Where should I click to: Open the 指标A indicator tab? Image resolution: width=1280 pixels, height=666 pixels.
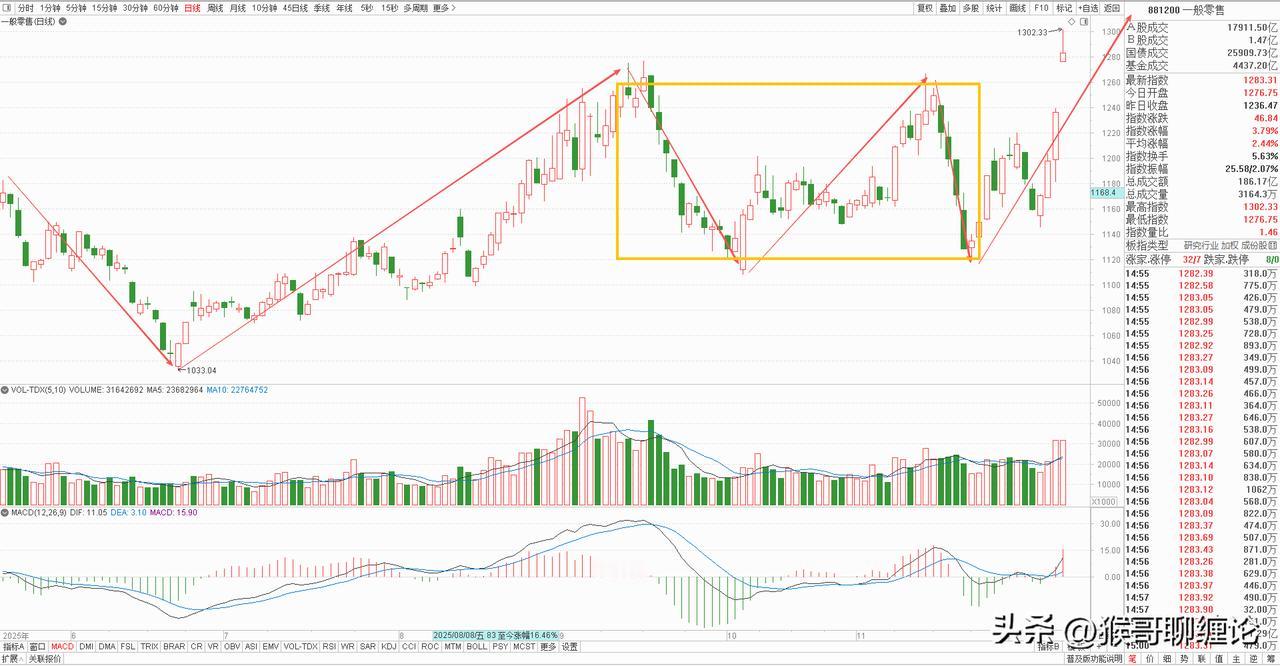pos(13,646)
